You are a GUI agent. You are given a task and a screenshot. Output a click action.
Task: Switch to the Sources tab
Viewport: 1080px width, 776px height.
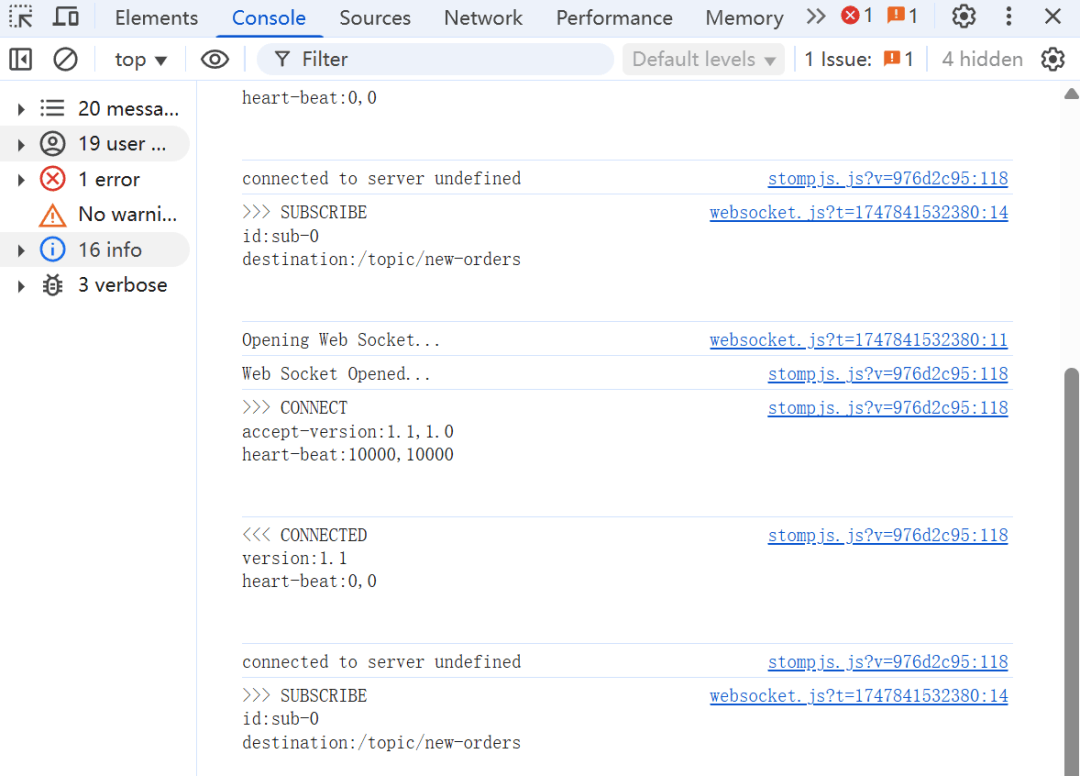pyautogui.click(x=375, y=18)
